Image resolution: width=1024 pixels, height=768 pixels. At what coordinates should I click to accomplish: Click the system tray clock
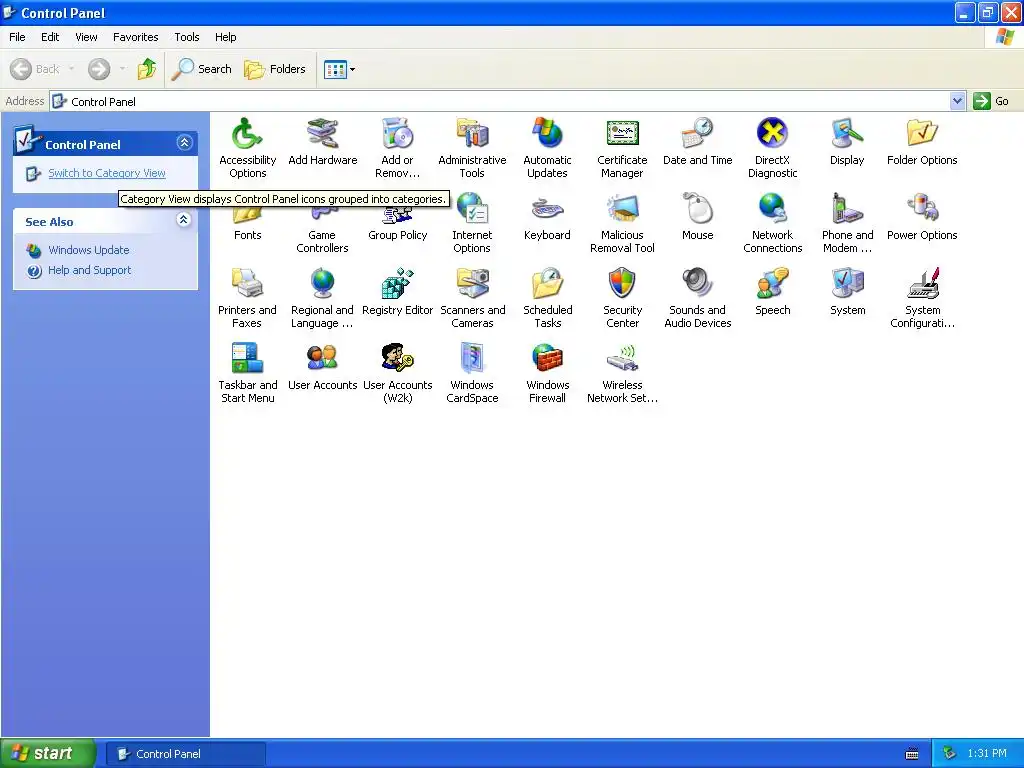[x=987, y=754]
